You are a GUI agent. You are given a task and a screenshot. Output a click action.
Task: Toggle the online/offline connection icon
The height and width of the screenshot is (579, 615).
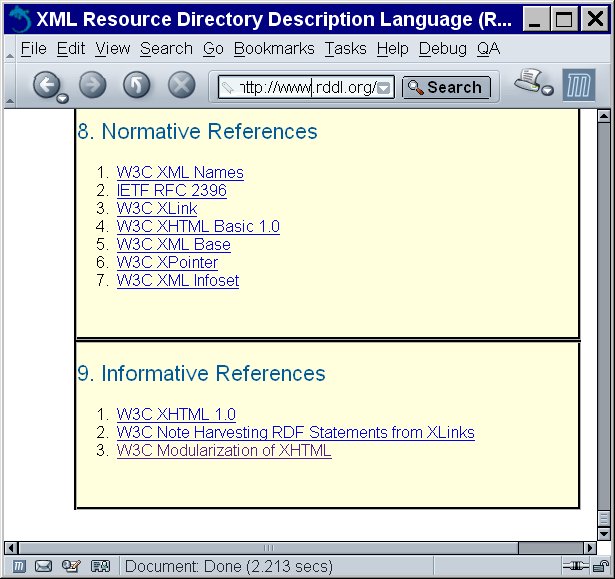573,567
